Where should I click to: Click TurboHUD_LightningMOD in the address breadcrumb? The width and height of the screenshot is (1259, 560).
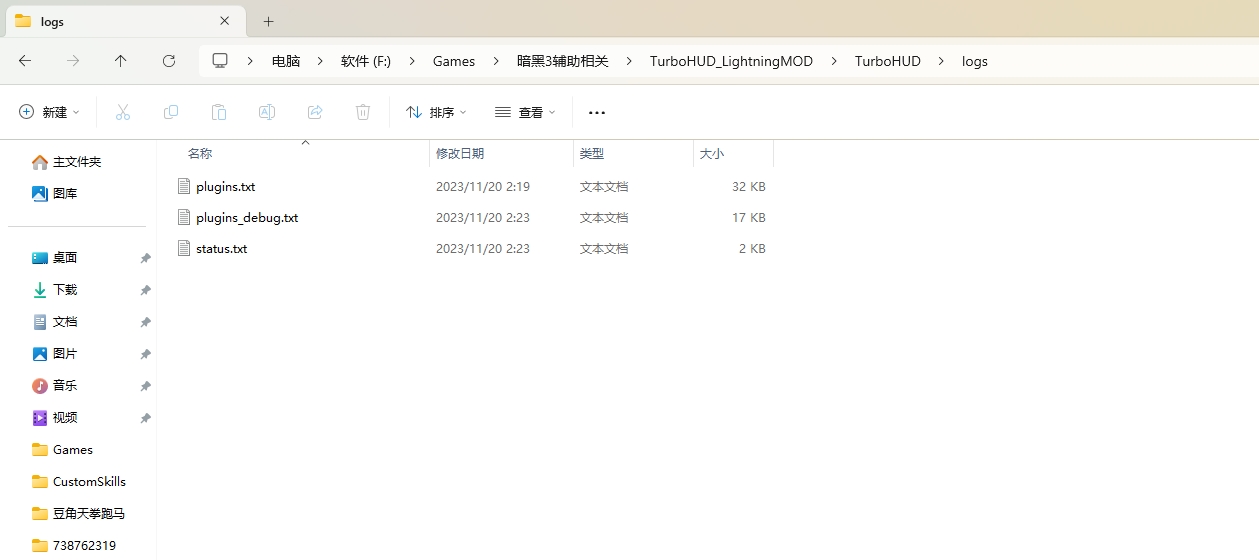pos(731,61)
